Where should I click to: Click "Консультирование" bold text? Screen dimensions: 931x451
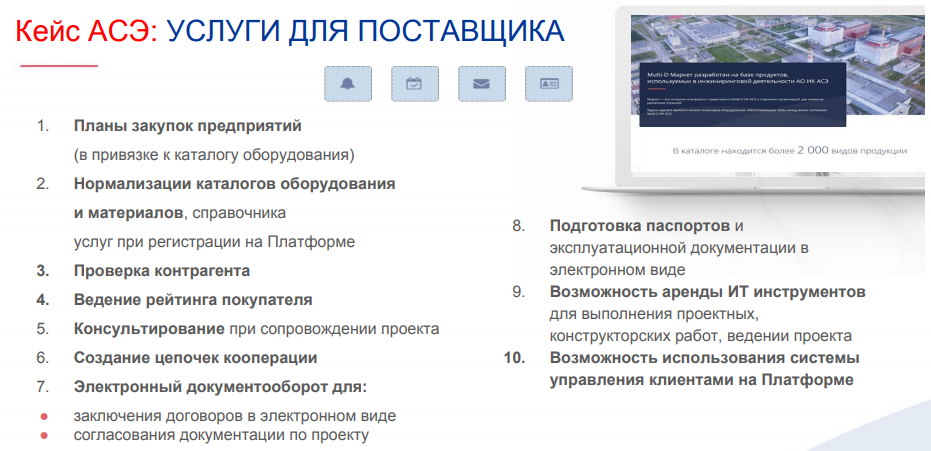pyautogui.click(x=148, y=328)
